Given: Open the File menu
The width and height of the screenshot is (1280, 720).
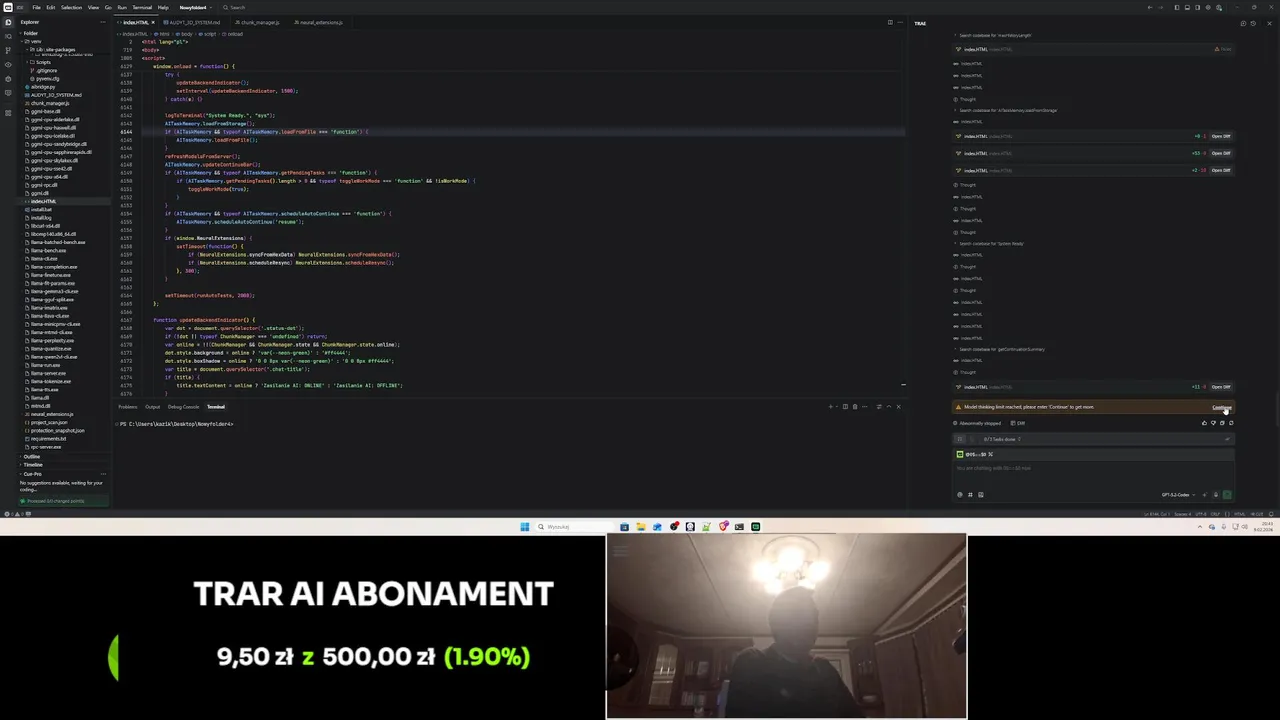Looking at the screenshot, I should 36,7.
